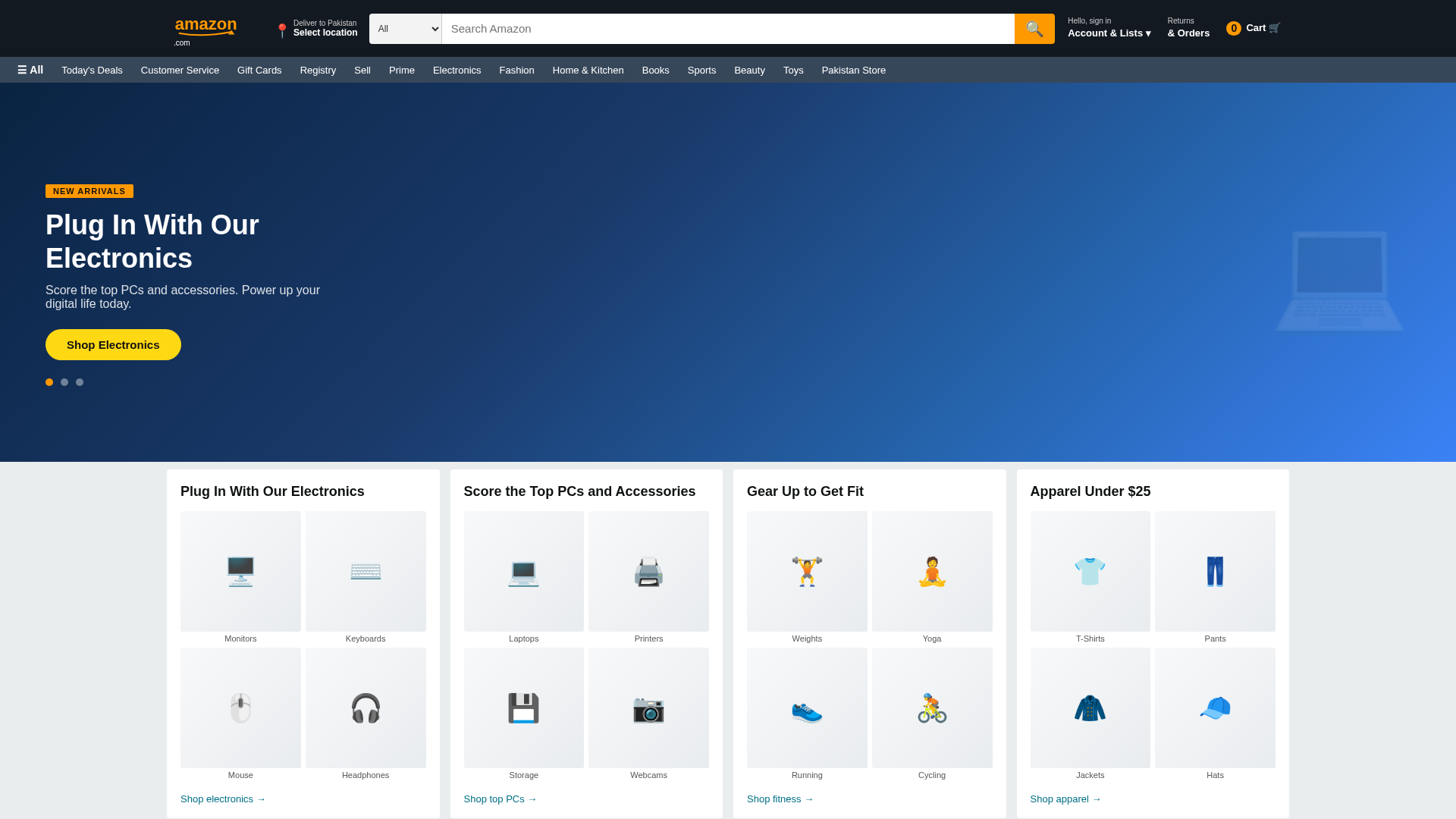Open the Fashion nav item
Image resolution: width=1456 pixels, height=819 pixels.
coord(516,70)
